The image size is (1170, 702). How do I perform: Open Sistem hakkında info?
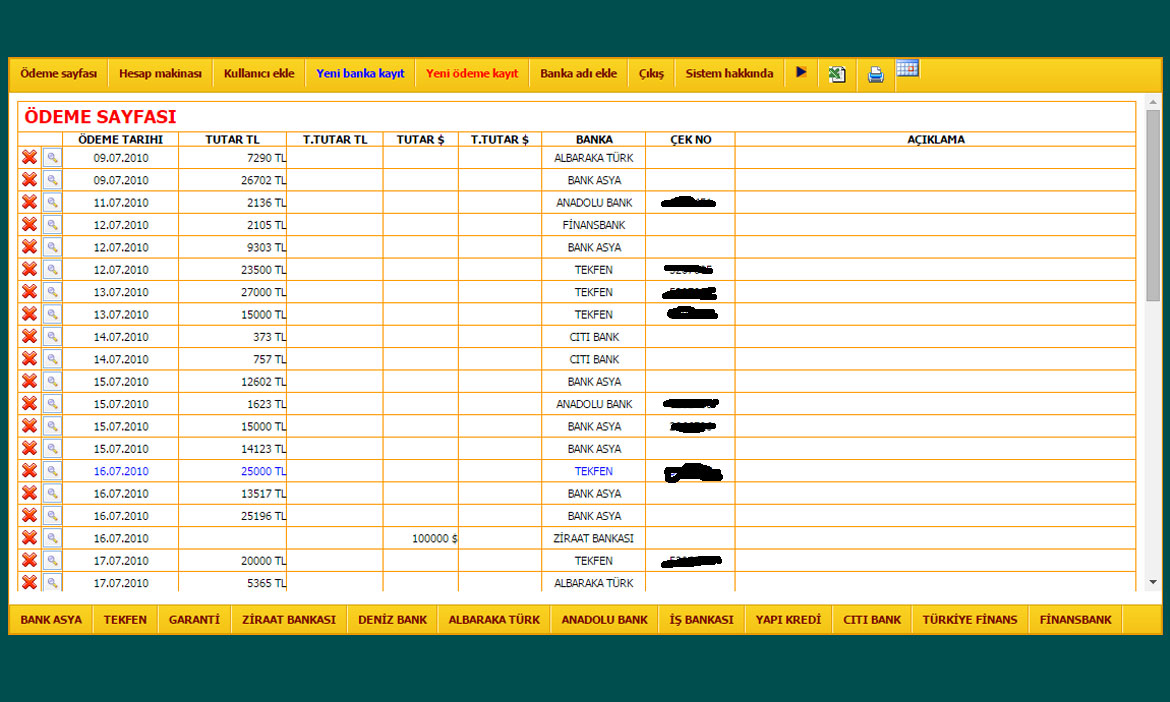(729, 73)
